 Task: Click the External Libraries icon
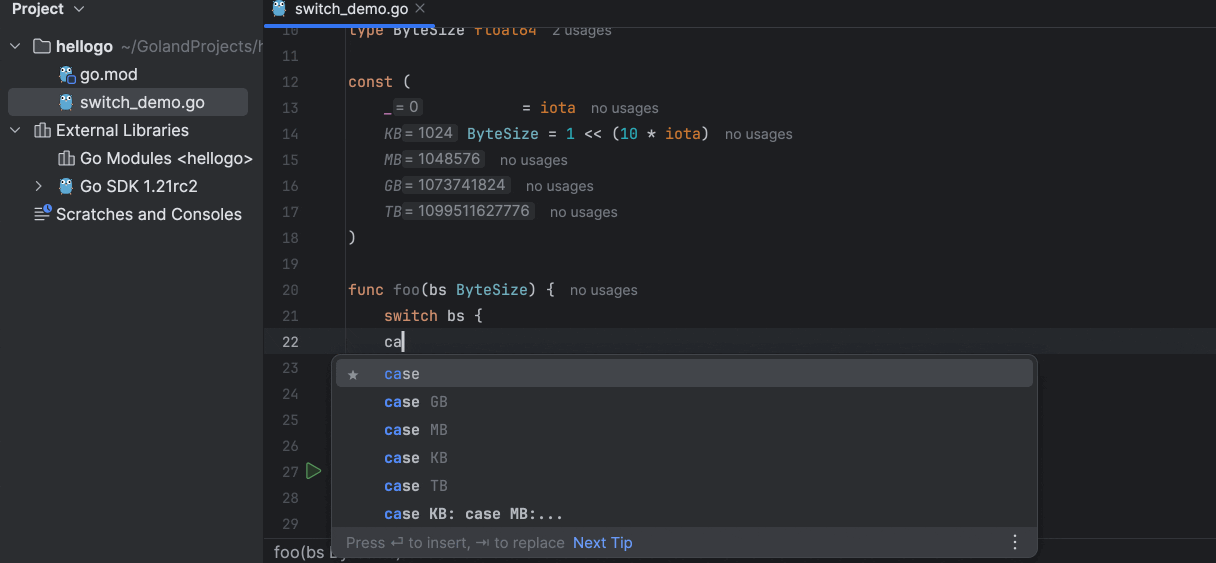click(42, 130)
